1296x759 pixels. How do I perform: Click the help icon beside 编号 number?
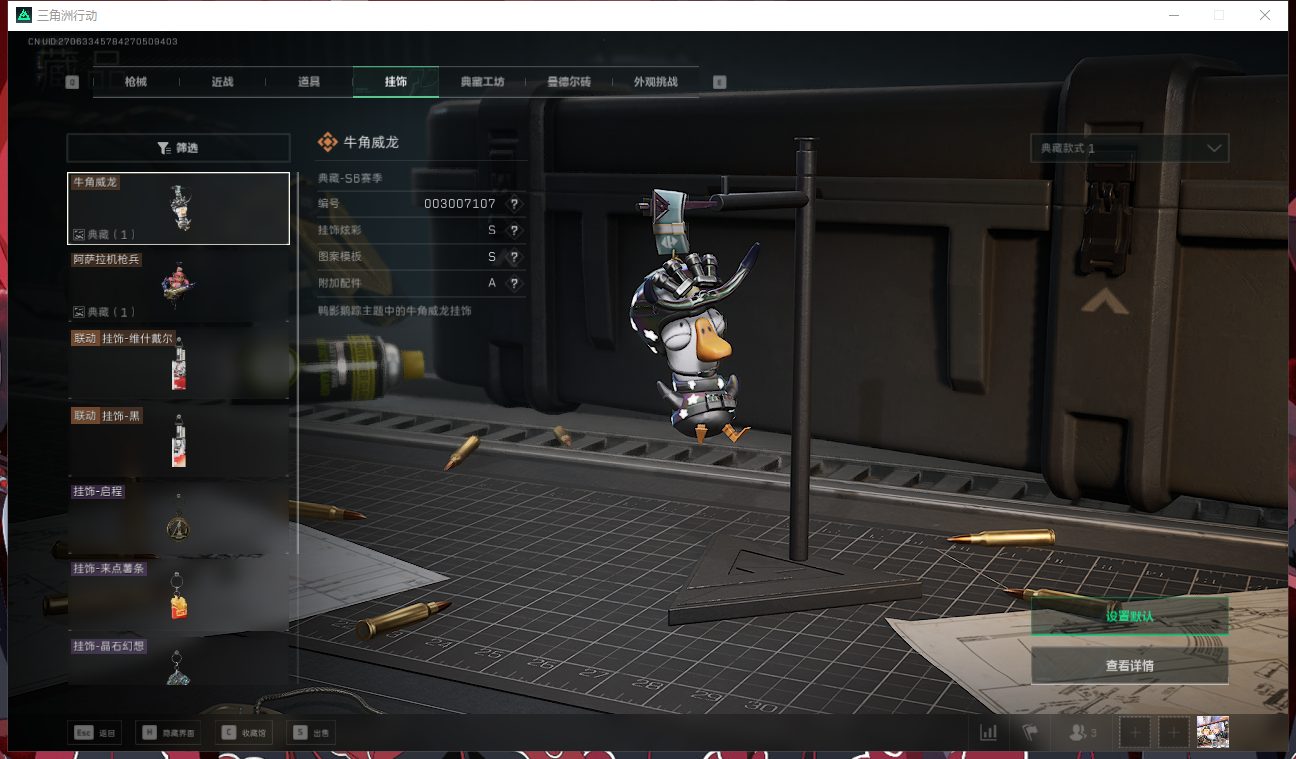(514, 204)
